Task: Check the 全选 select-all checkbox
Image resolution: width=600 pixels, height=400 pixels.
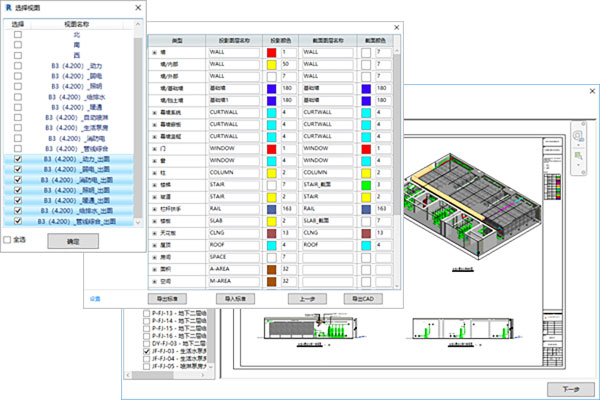Action: (x=8, y=240)
